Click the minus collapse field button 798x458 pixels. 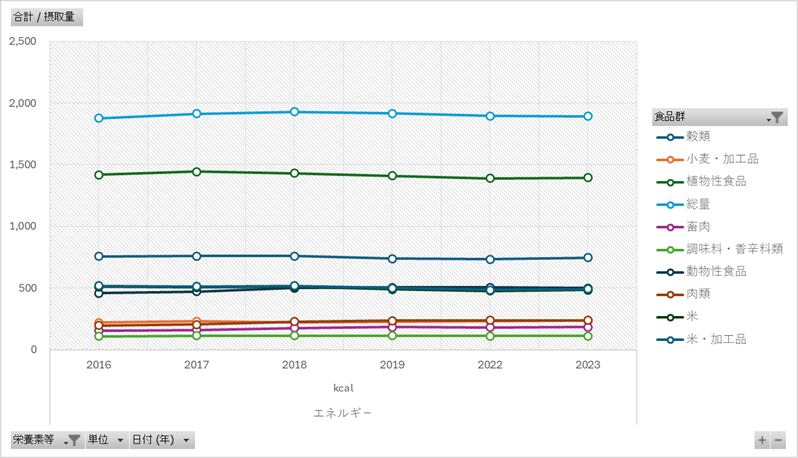pos(778,440)
